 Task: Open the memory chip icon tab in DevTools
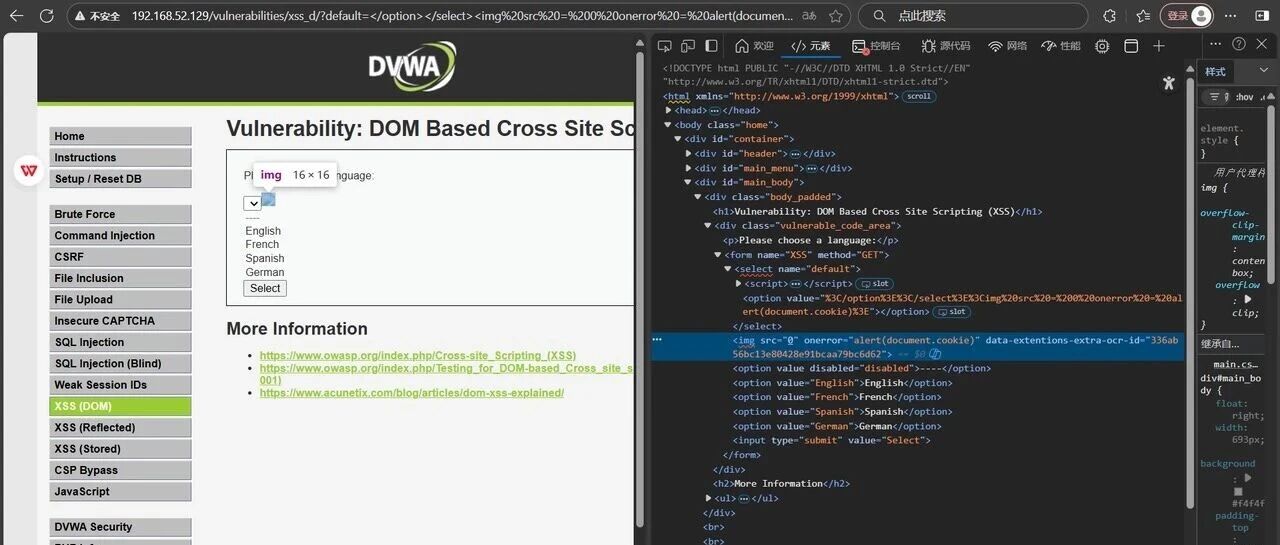[x=1102, y=46]
